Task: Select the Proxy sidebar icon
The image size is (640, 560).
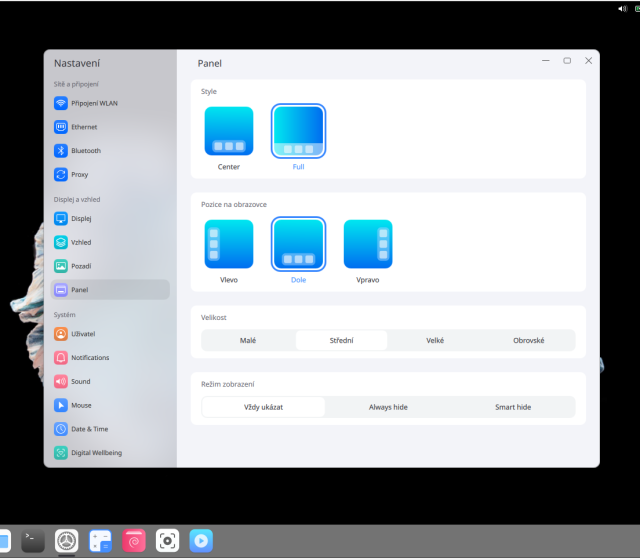Action: [x=61, y=174]
